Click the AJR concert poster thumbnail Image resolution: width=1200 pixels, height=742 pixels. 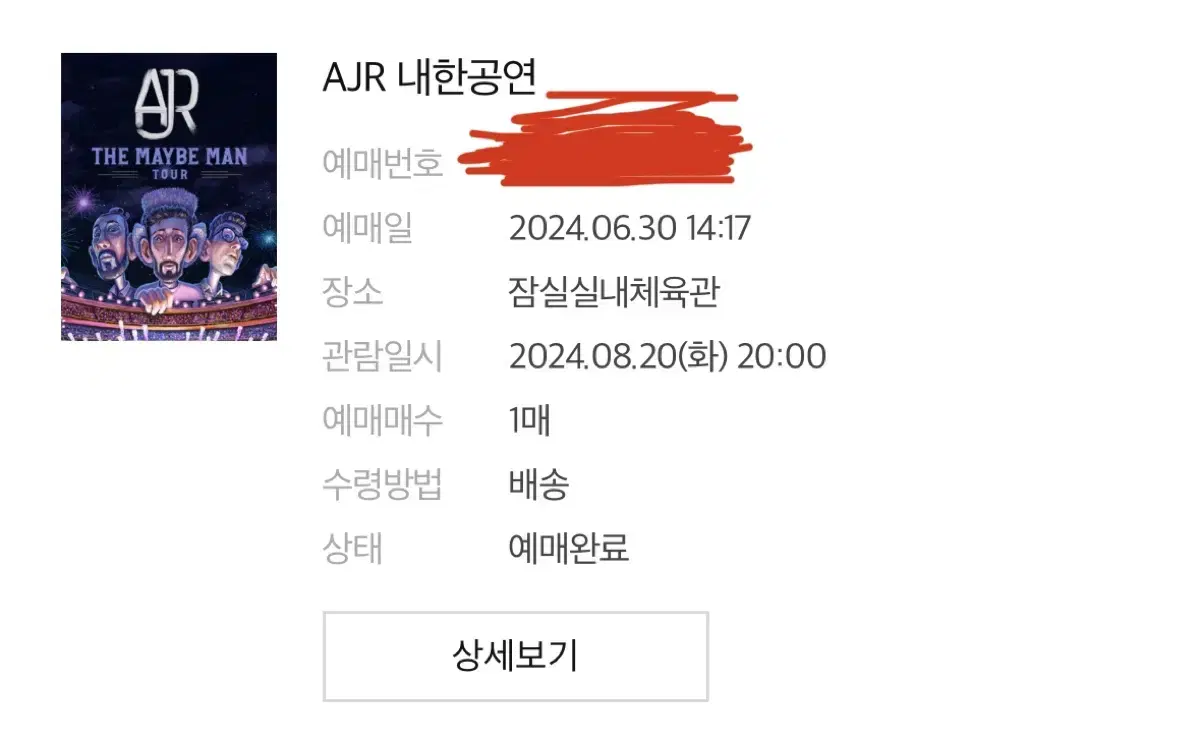click(169, 197)
